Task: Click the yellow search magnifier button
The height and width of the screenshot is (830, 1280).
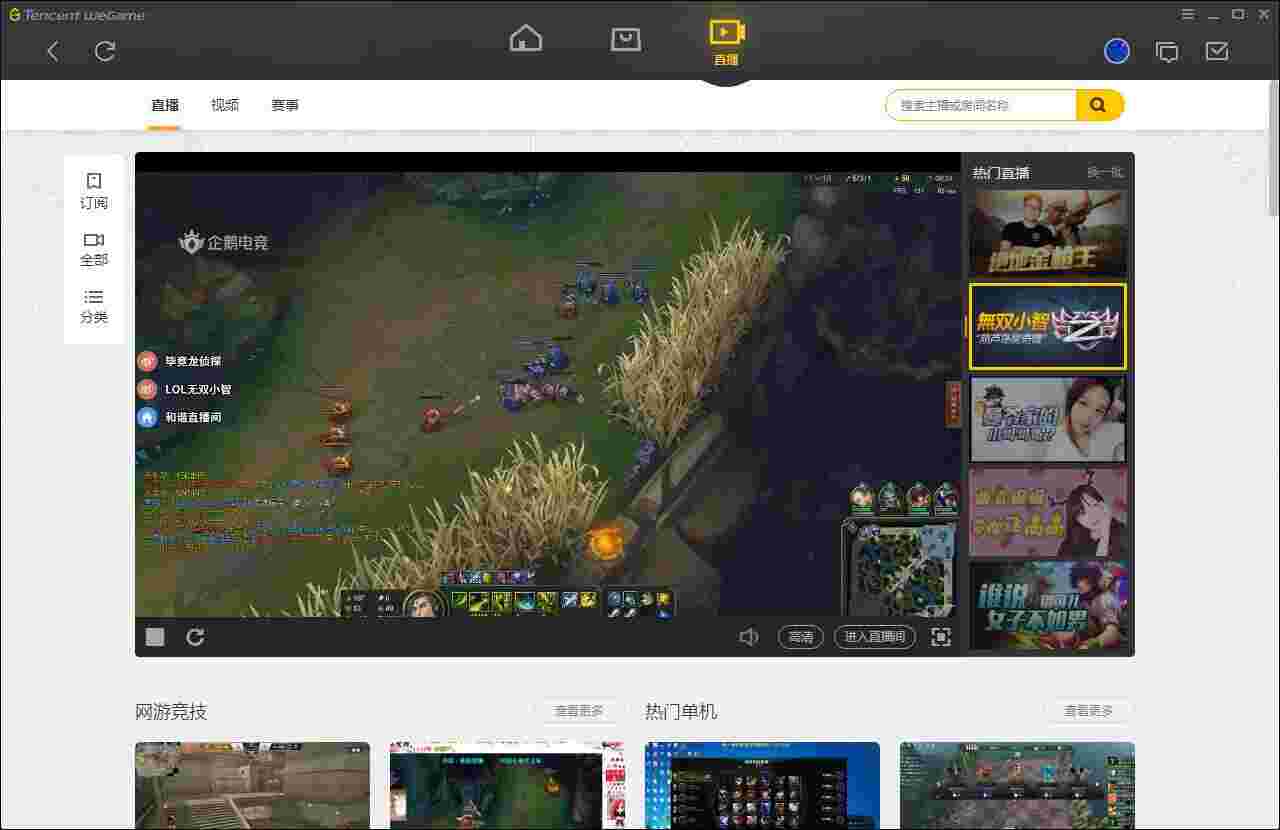Action: click(x=1098, y=104)
